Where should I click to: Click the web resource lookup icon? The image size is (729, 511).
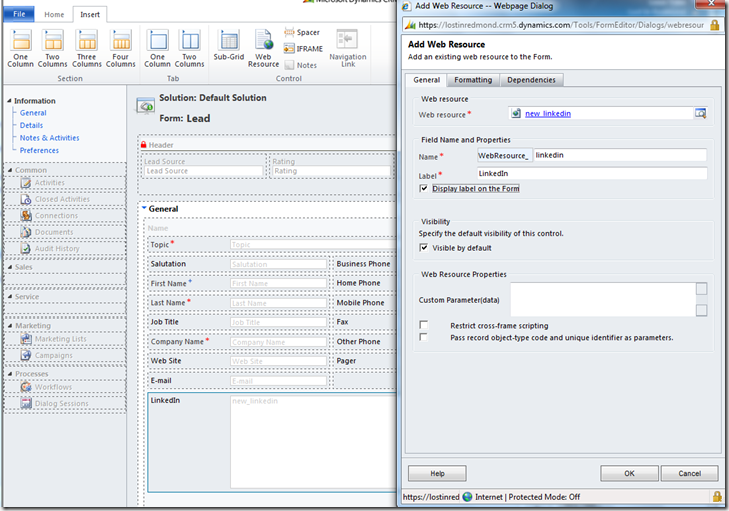point(700,113)
